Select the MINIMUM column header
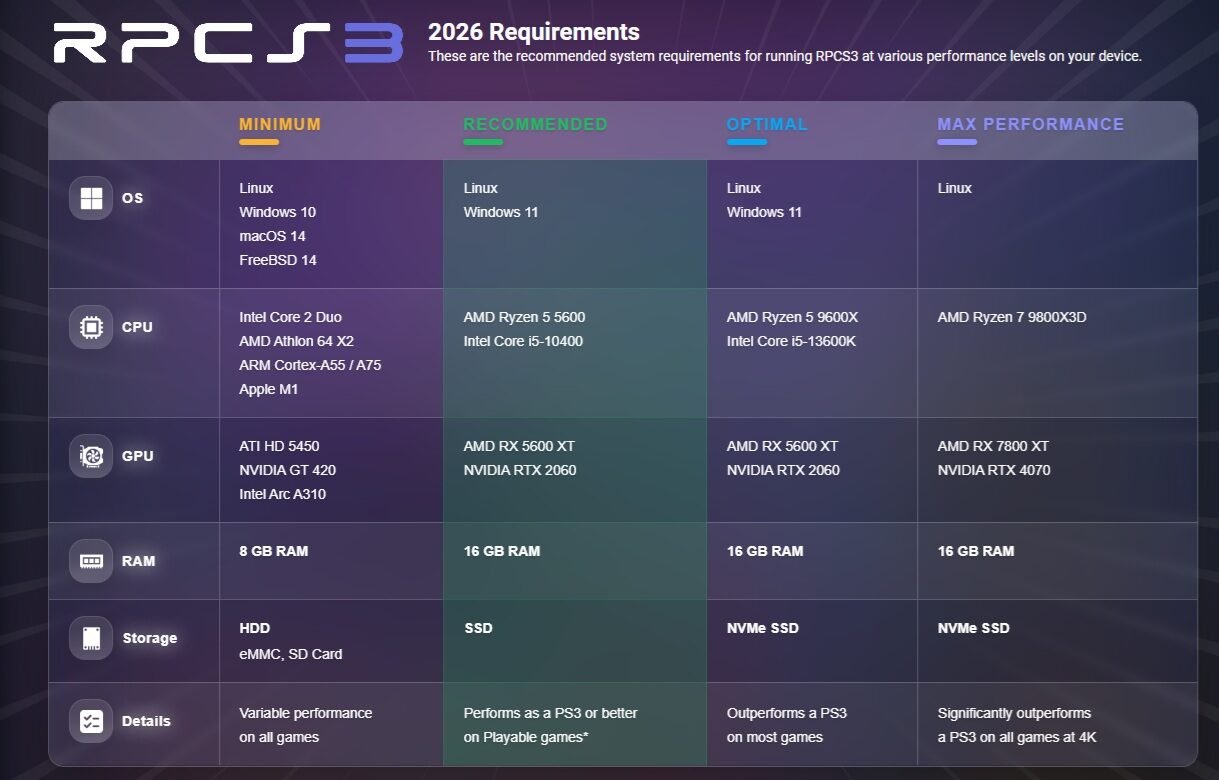1219x780 pixels. pos(279,125)
